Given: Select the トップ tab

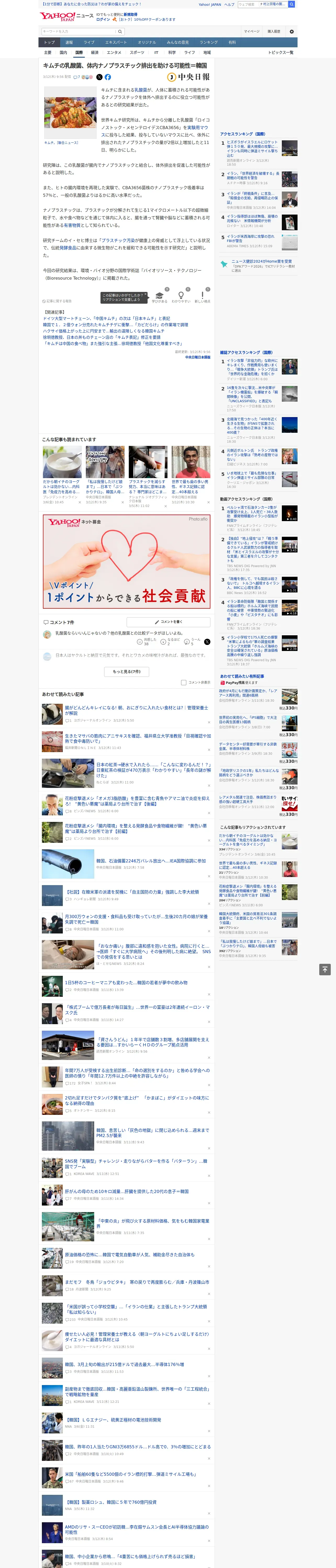Looking at the screenshot, I should coord(49,43).
